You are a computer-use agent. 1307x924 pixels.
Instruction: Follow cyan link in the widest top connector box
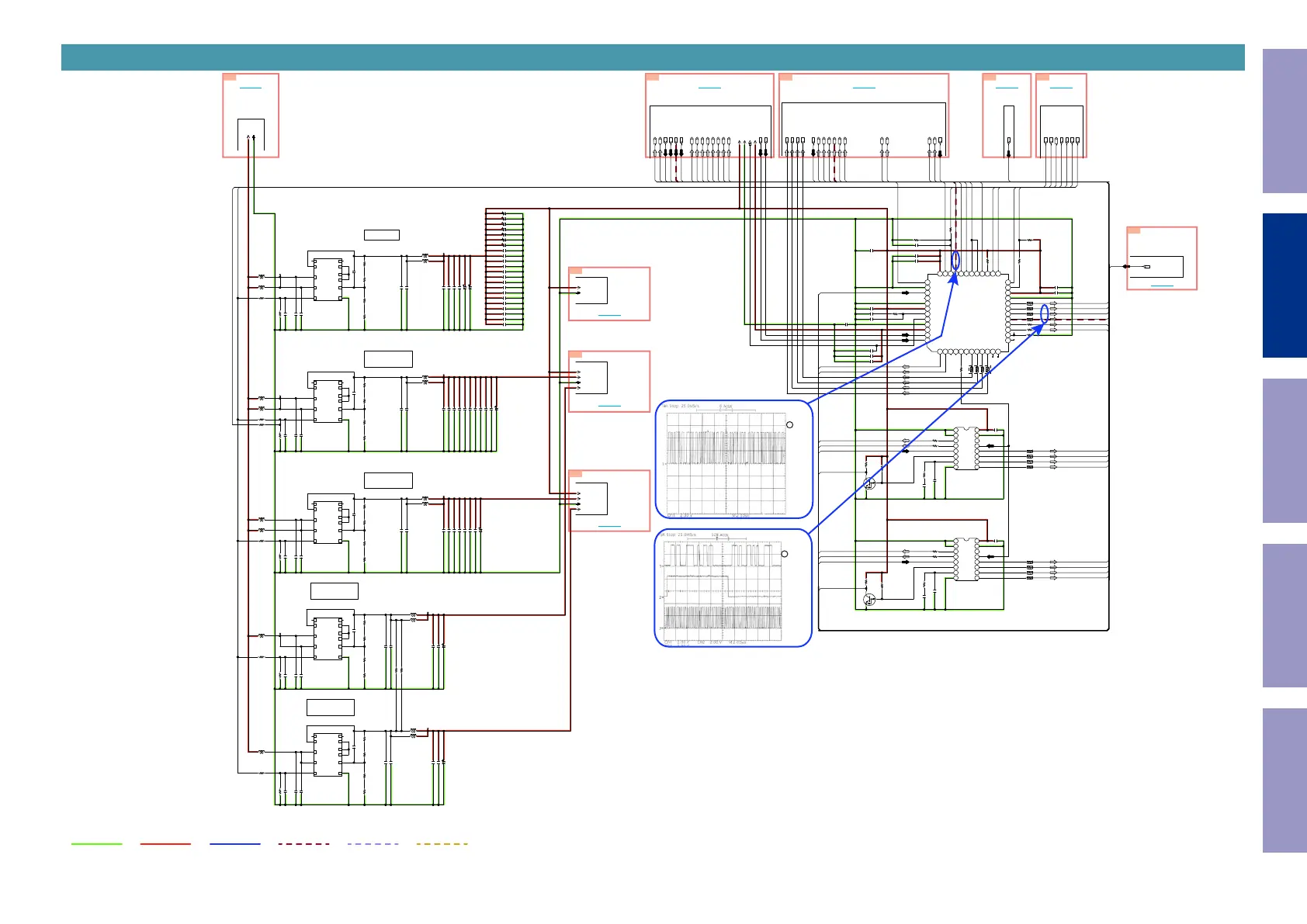coord(864,88)
